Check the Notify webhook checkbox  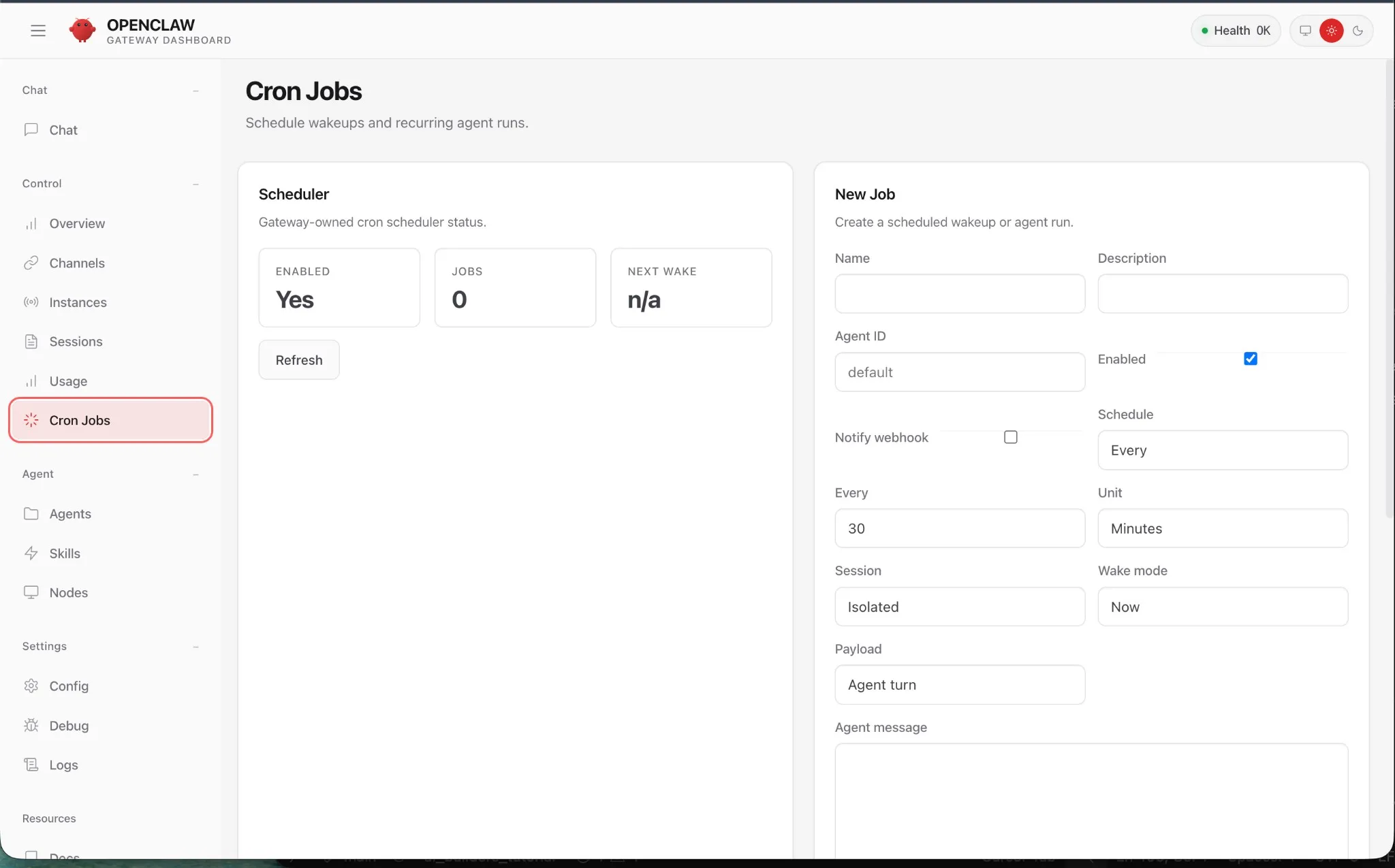(x=1010, y=437)
